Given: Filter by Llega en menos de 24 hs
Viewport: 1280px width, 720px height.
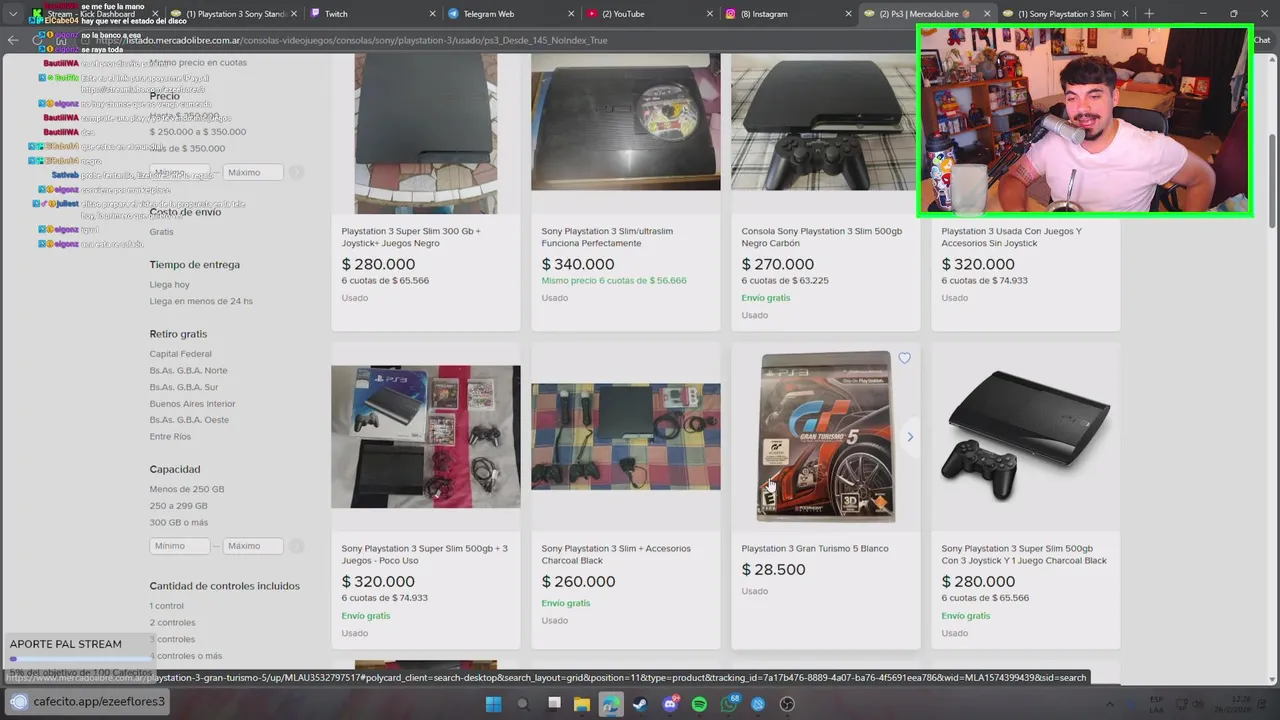Looking at the screenshot, I should (201, 301).
